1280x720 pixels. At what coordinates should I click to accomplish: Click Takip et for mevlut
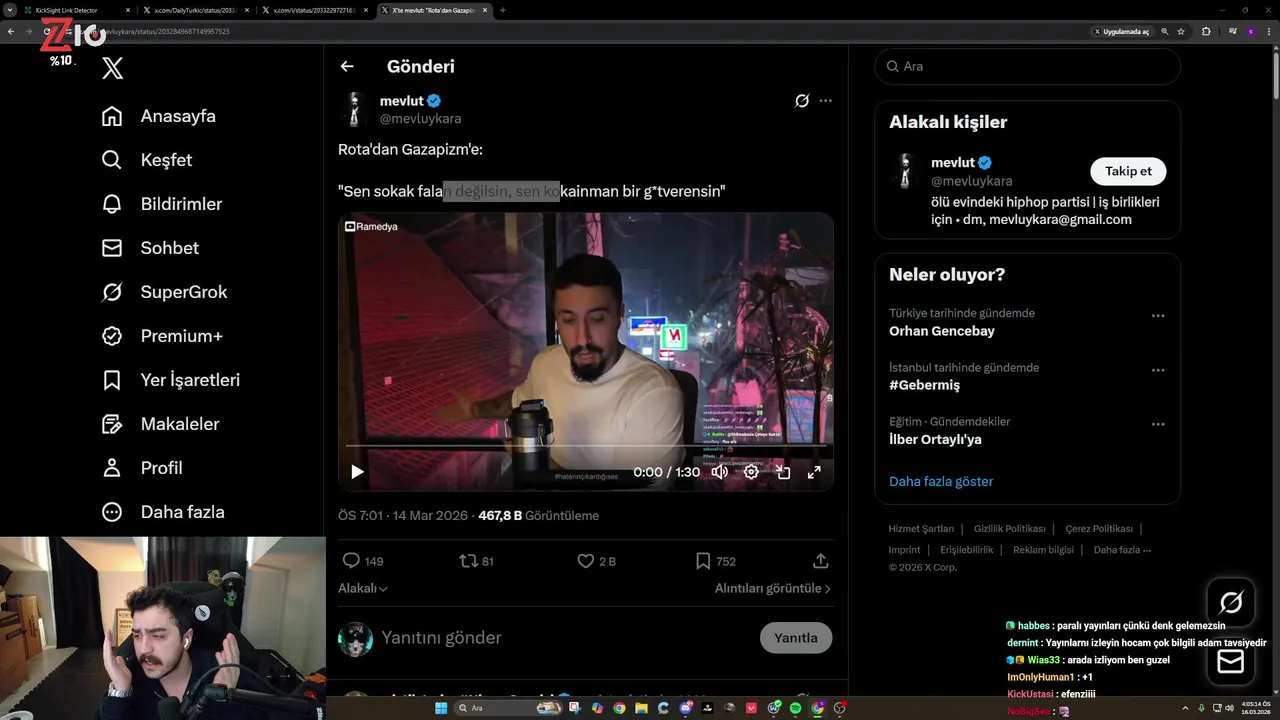[x=1128, y=171]
